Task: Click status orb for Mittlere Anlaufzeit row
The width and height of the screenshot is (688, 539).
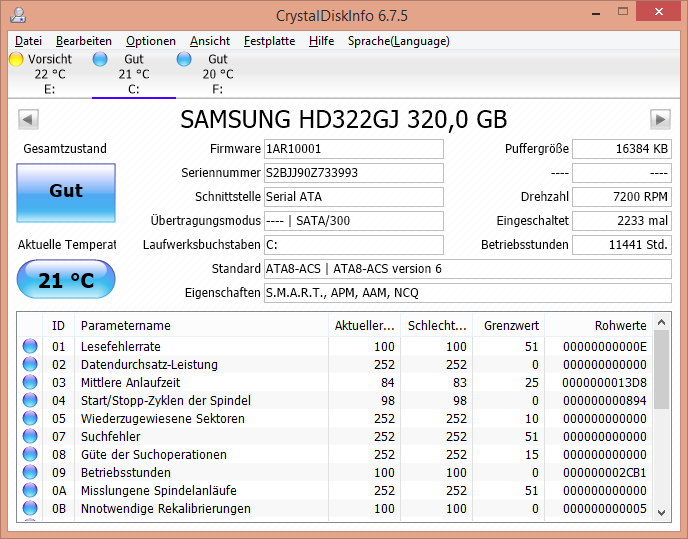Action: (30, 382)
